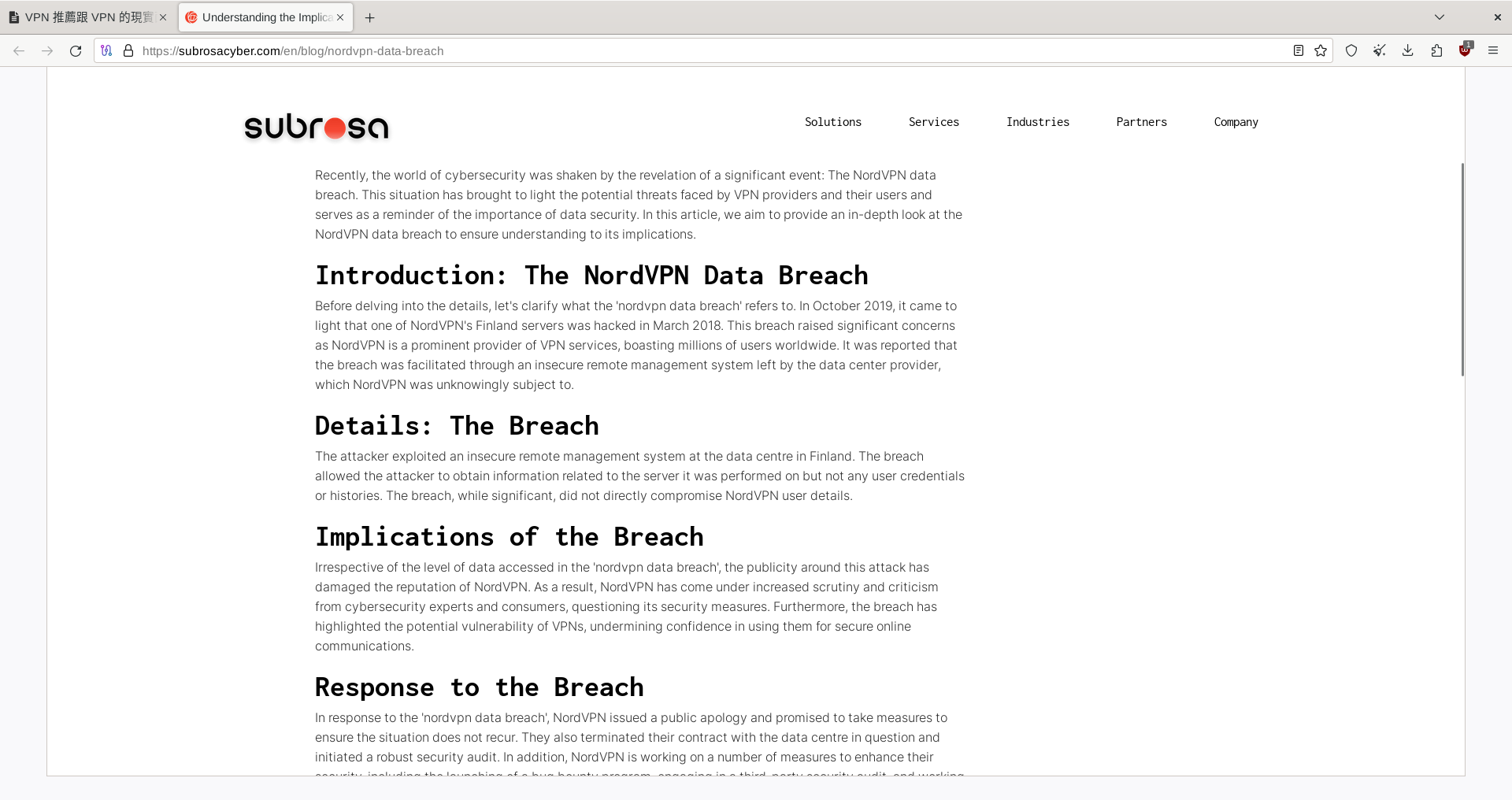
Task: Reload the current page
Action: click(76, 50)
